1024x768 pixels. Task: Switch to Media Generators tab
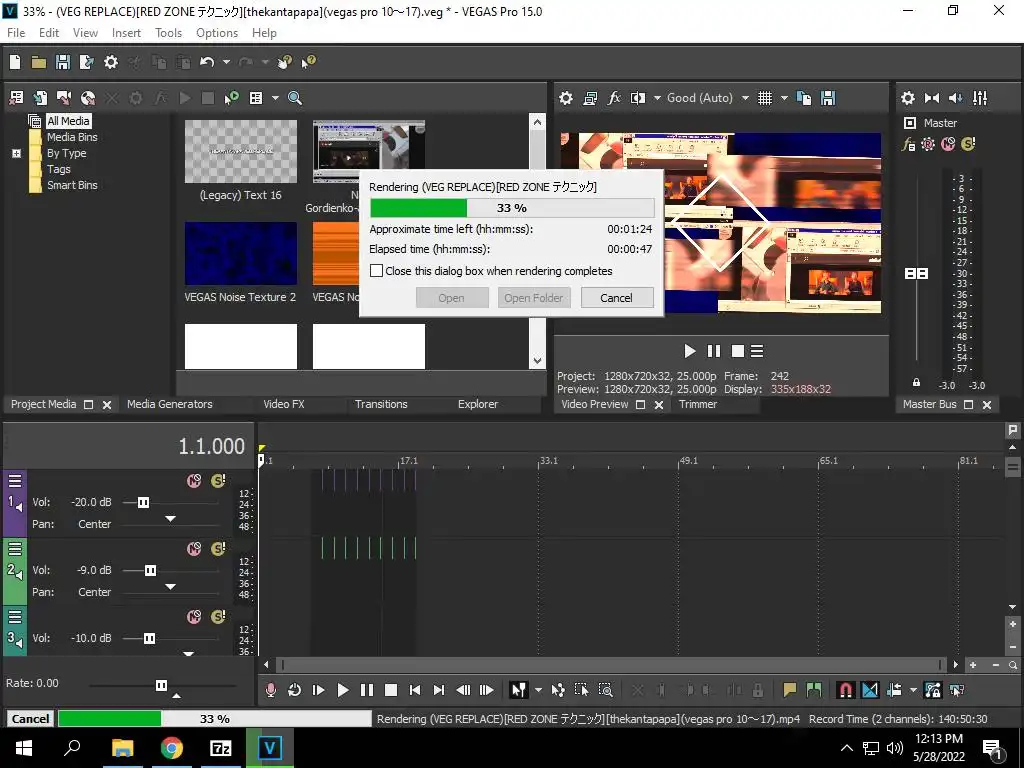click(x=170, y=404)
